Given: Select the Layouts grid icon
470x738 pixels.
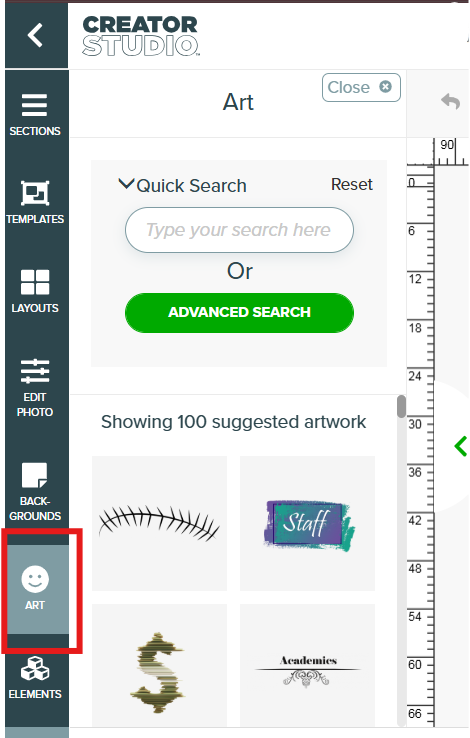Looking at the screenshot, I should click(x=35, y=281).
